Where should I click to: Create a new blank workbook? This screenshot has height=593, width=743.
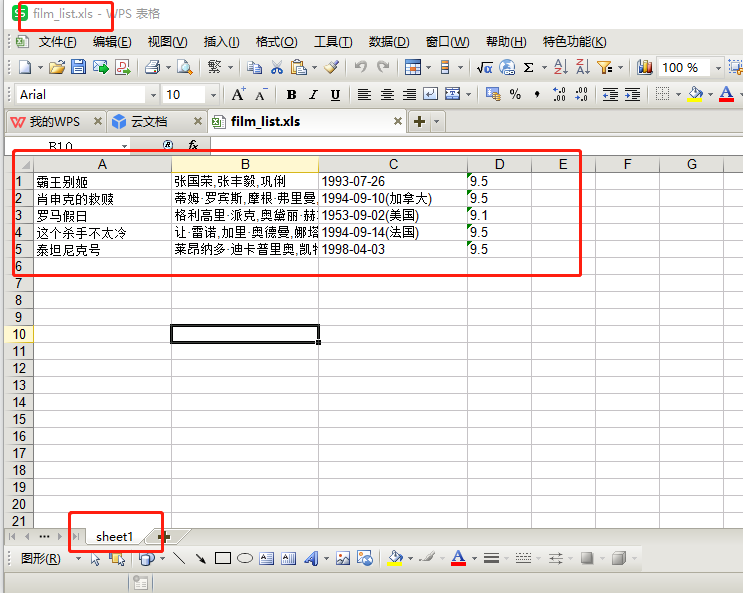pyautogui.click(x=25, y=67)
